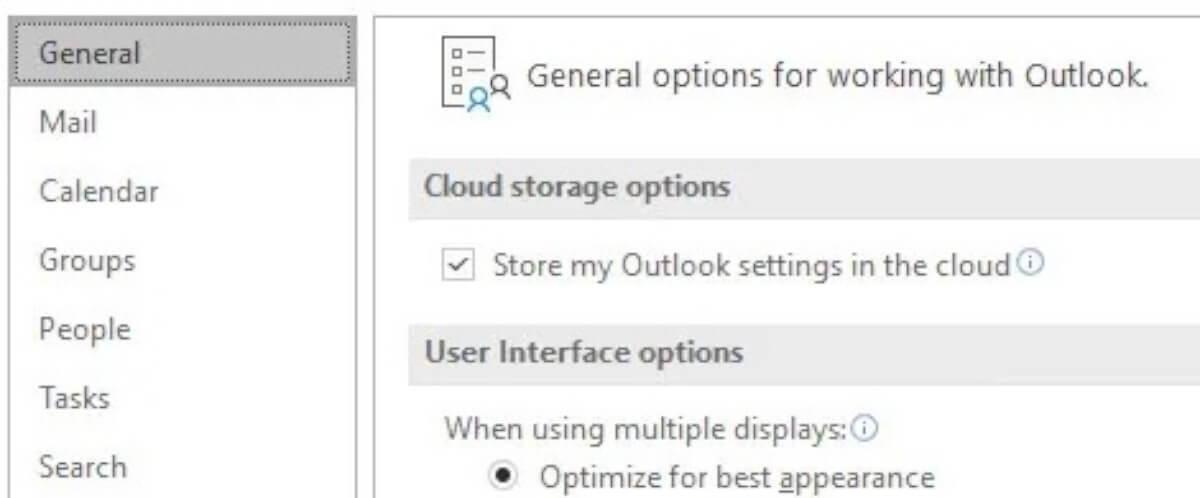1200x498 pixels.
Task: Click 'When using multiple displays' label
Action: (x=645, y=429)
